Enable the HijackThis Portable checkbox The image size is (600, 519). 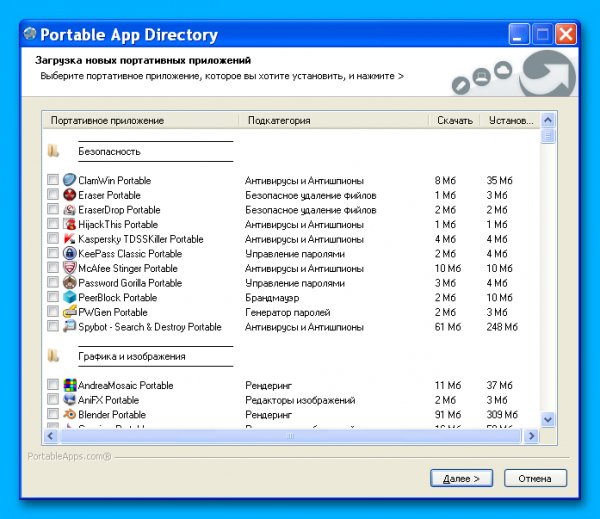[x=53, y=224]
